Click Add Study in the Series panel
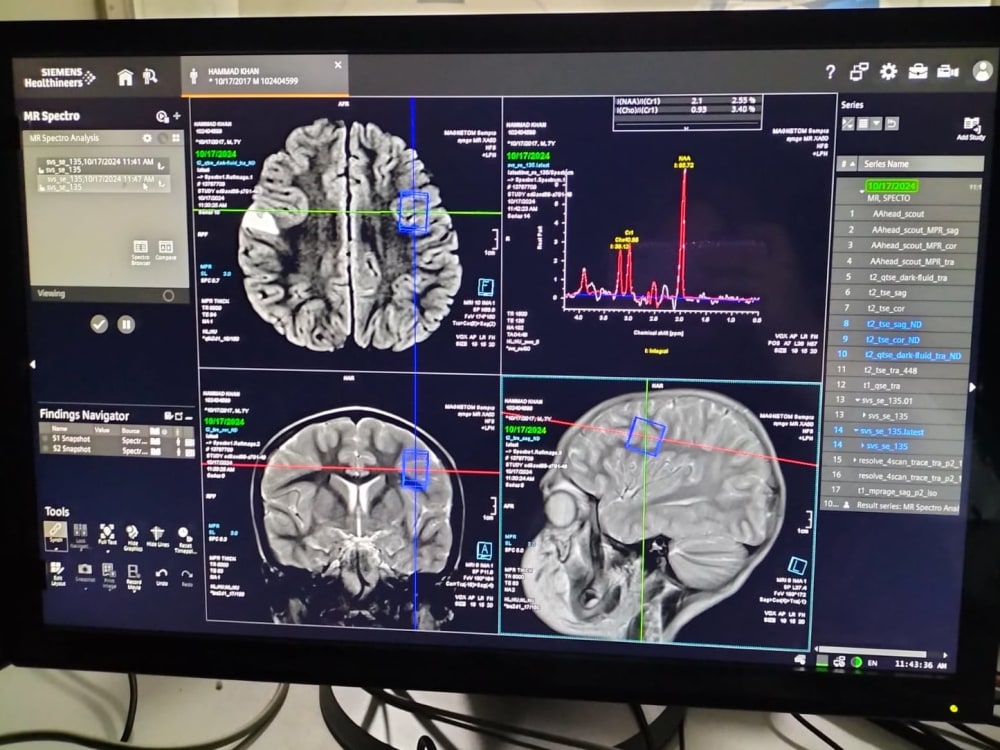1000x750 pixels. (x=971, y=128)
